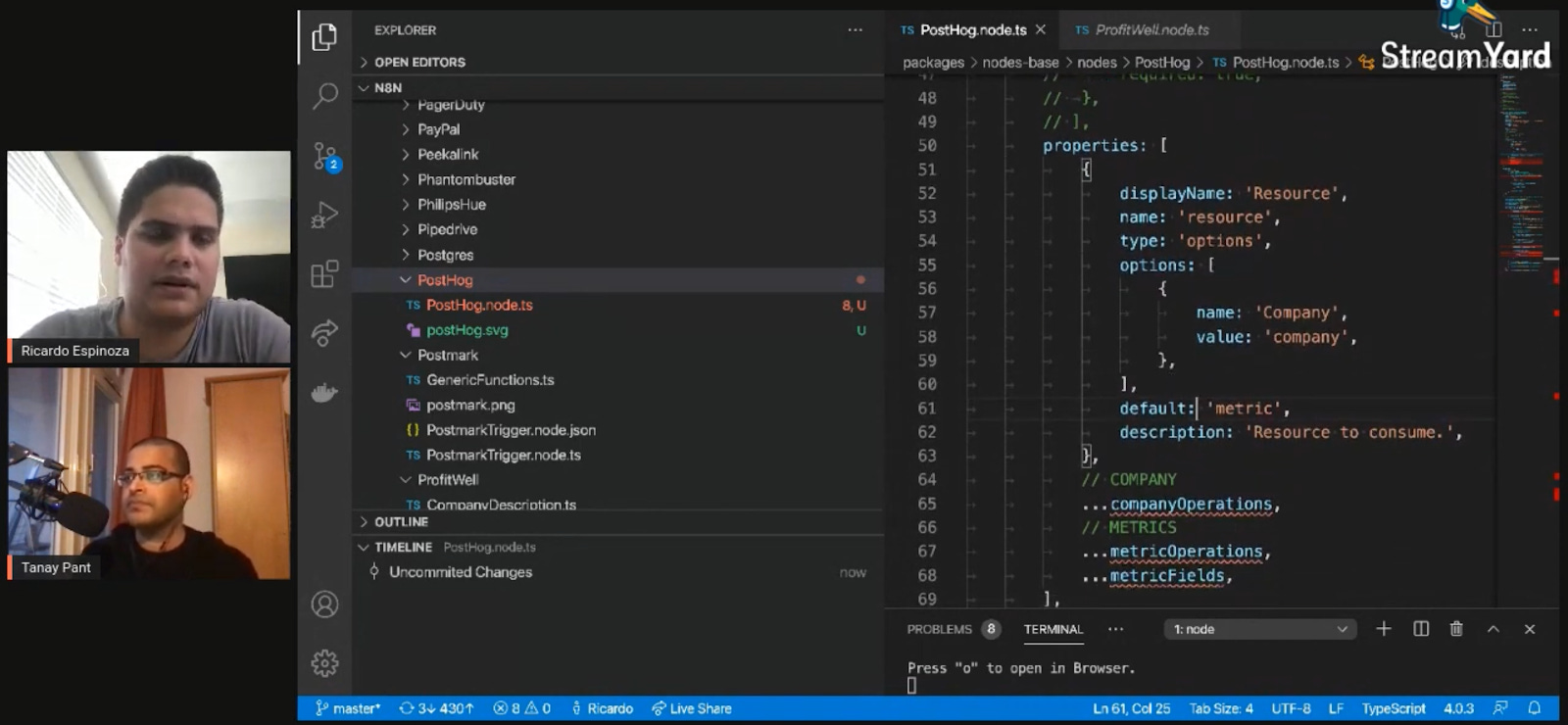Screen dimensions: 1568x725
Task: Open notifications bell in status bar
Action: click(1535, 708)
